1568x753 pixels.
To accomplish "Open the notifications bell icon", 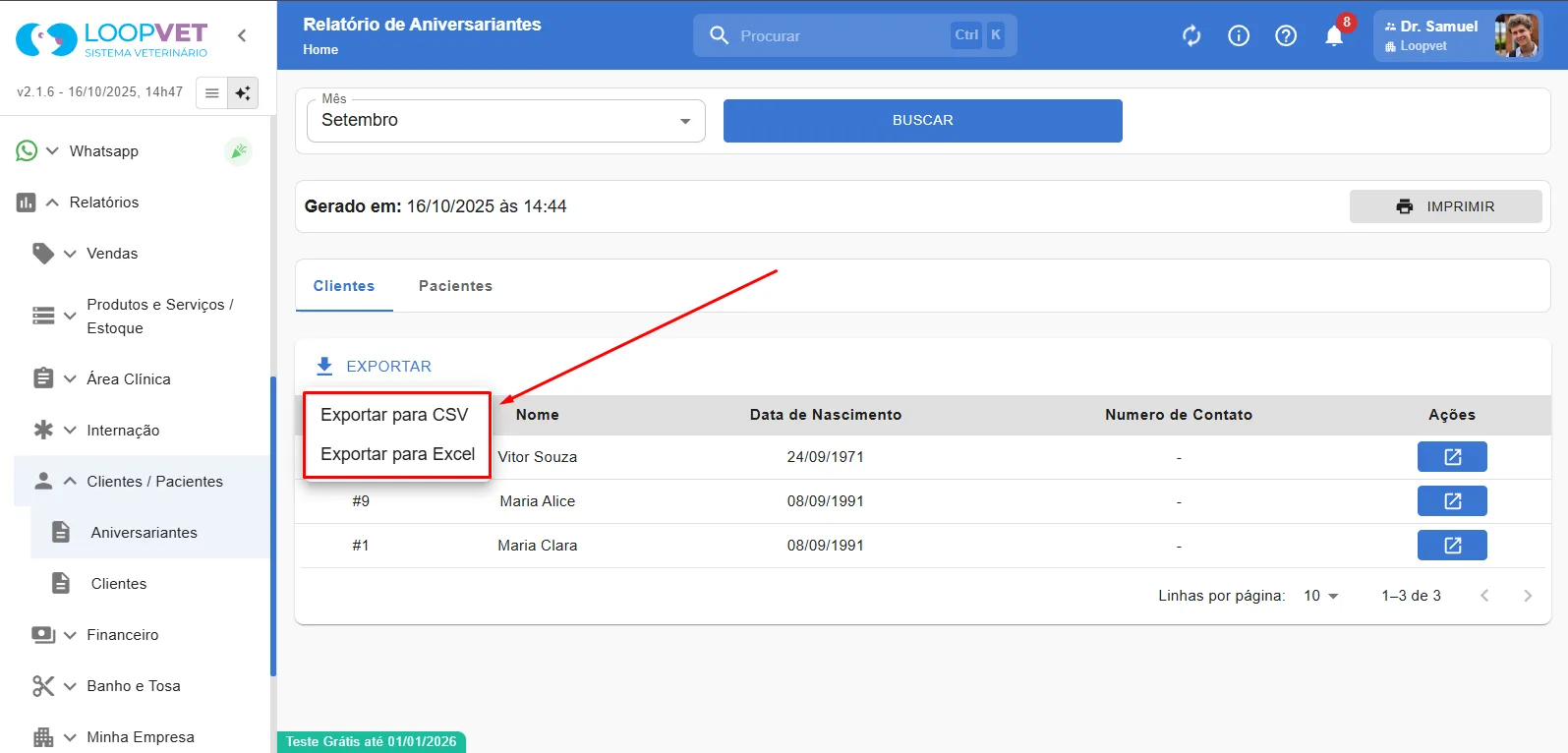I will [x=1334, y=36].
